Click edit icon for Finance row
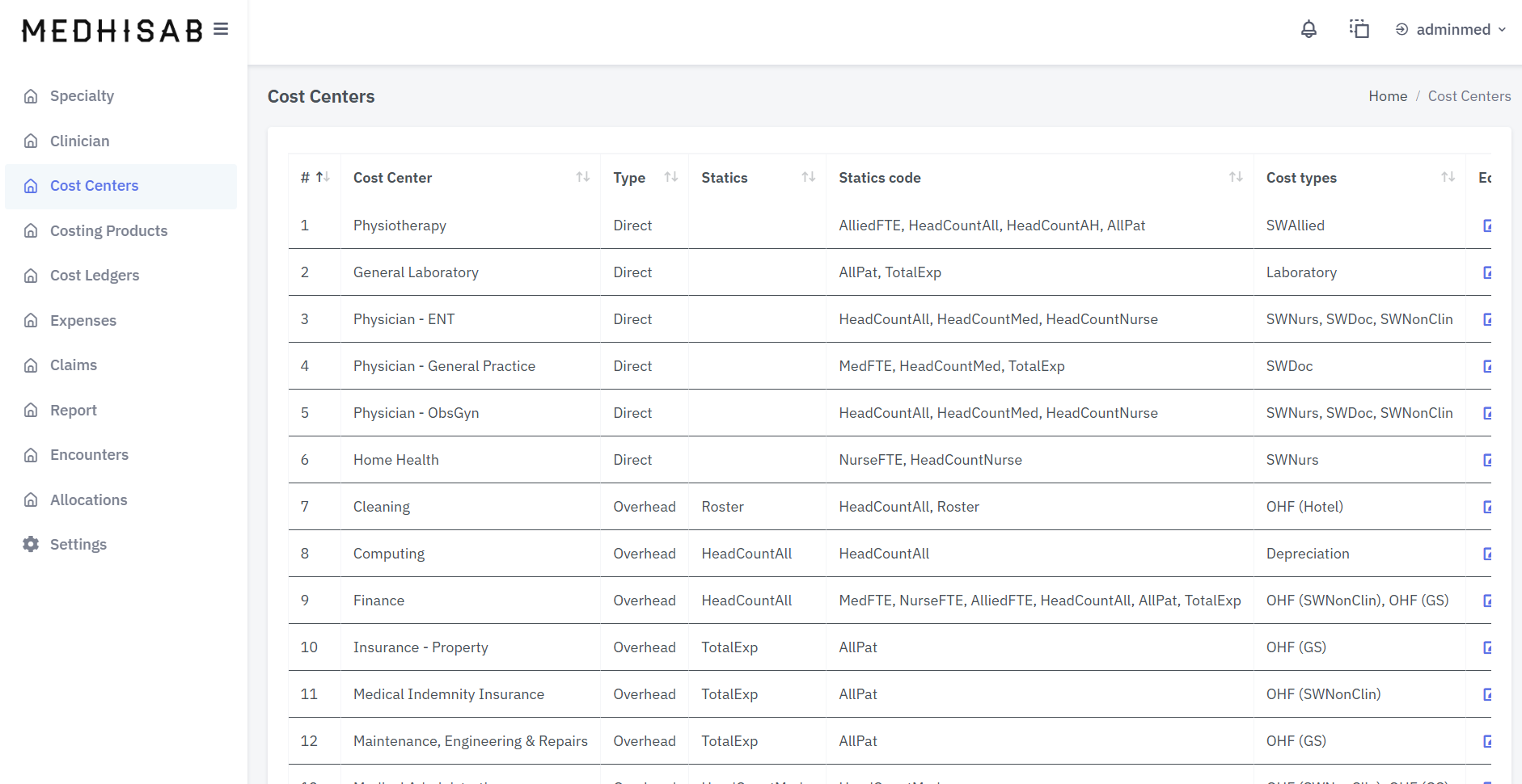The image size is (1522, 784). coord(1486,601)
